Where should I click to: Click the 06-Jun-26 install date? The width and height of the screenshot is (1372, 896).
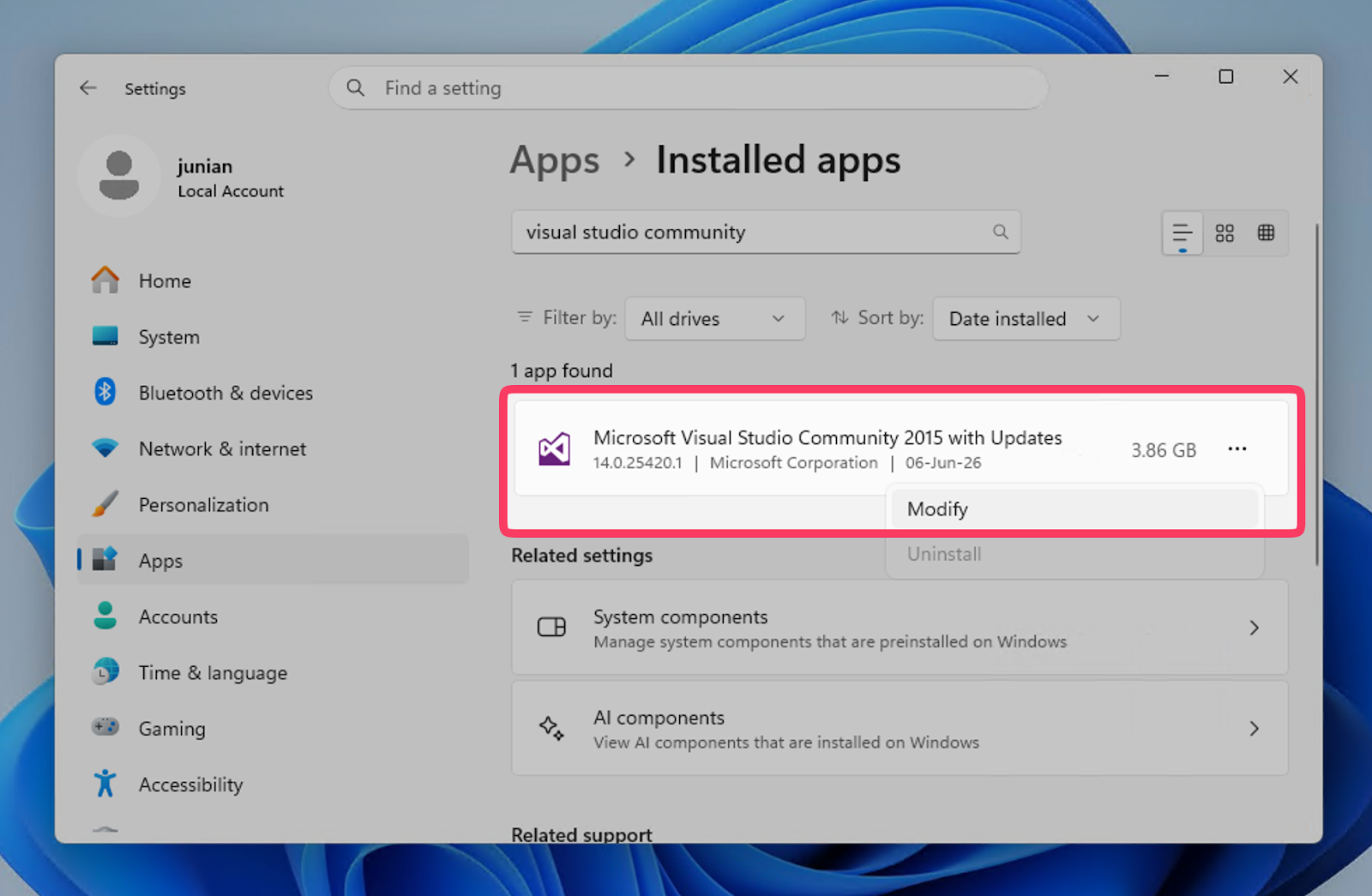click(943, 463)
